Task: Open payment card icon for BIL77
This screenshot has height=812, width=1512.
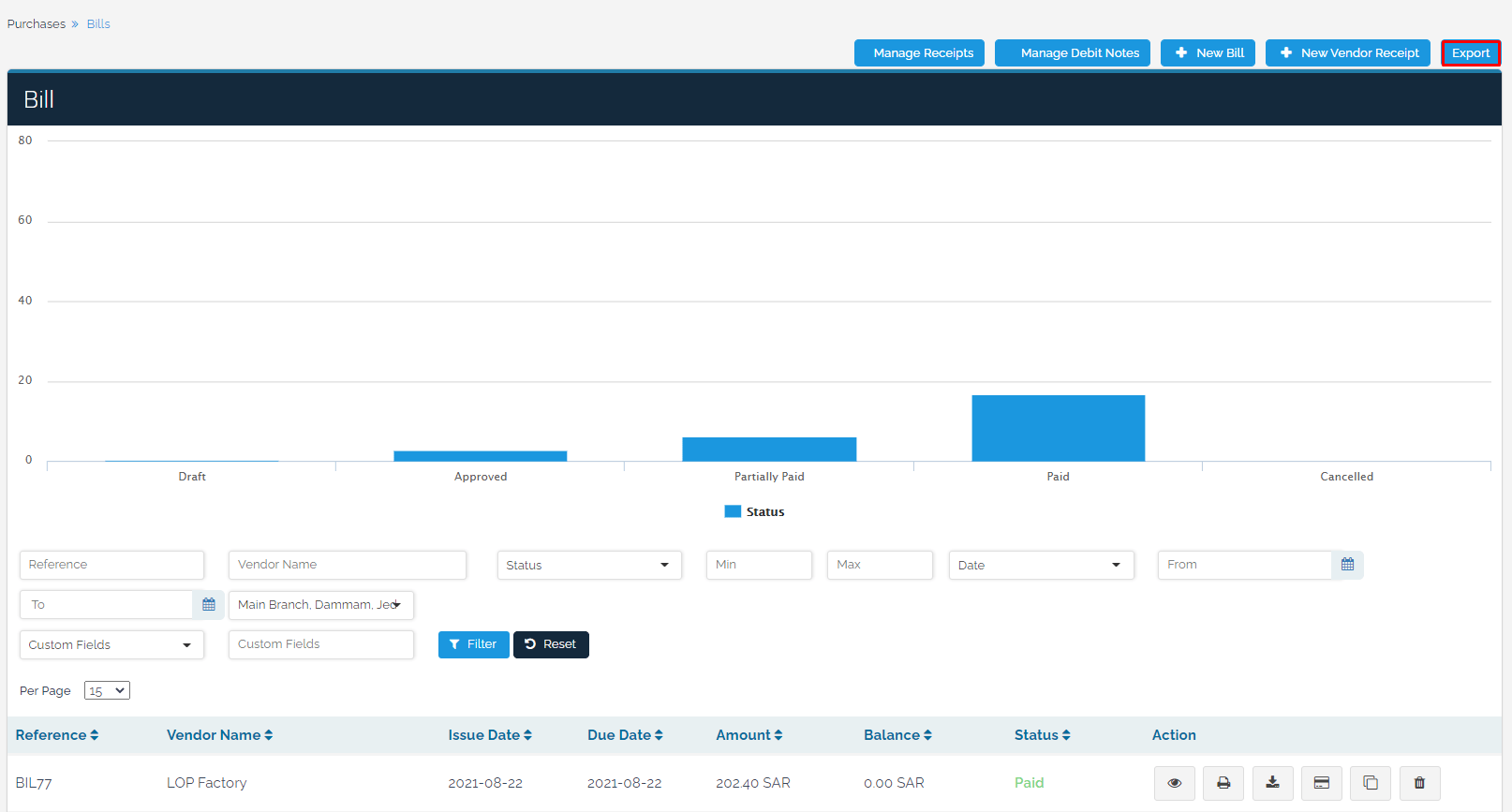Action: pyautogui.click(x=1322, y=783)
